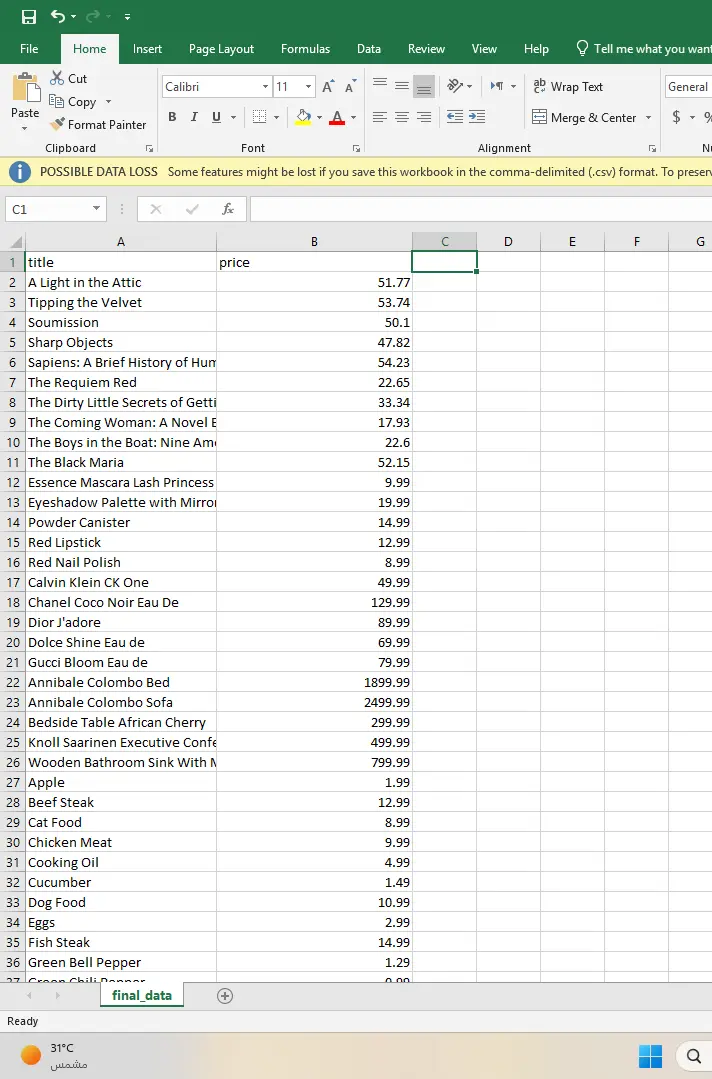Screen dimensions: 712x1079
Task: Expand the fill color palette arrow
Action: (319, 118)
